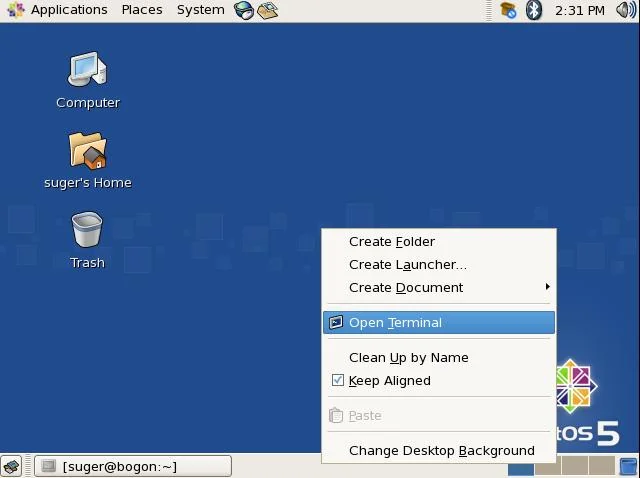This screenshot has height=478, width=640.
Task: Launch the email client panel icon
Action: 268,10
